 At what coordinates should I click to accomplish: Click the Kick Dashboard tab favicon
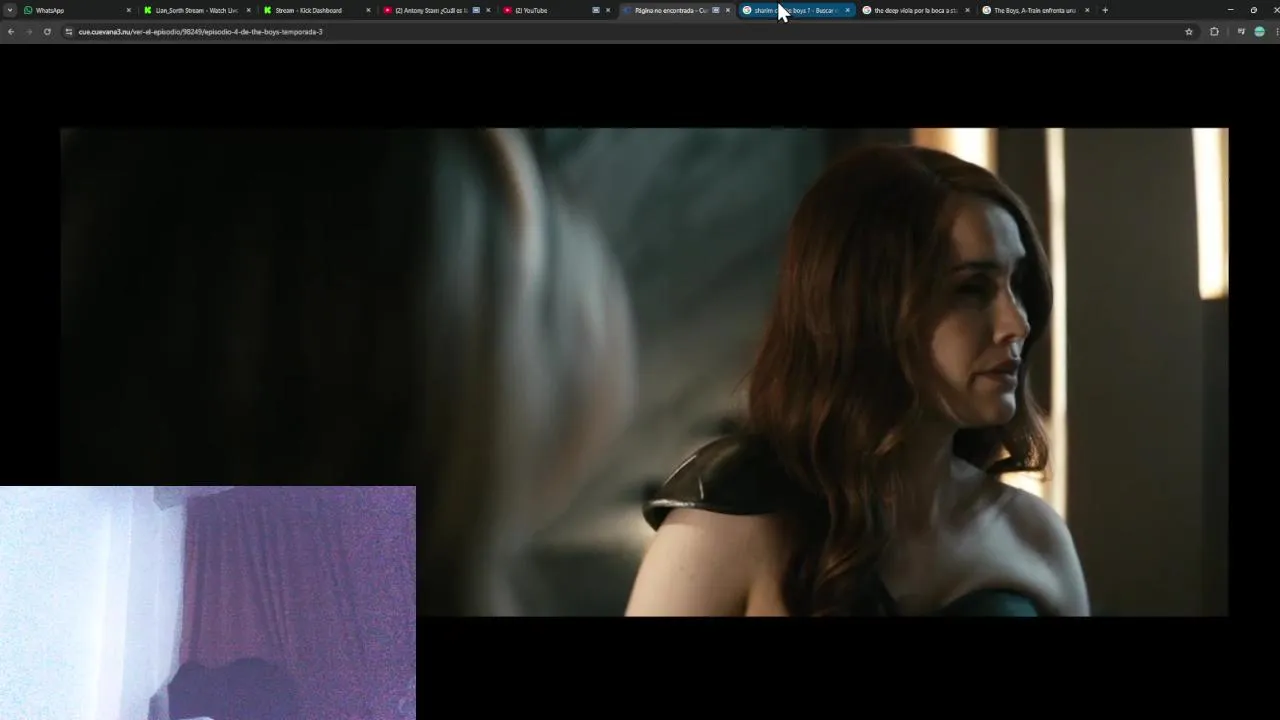click(x=268, y=10)
